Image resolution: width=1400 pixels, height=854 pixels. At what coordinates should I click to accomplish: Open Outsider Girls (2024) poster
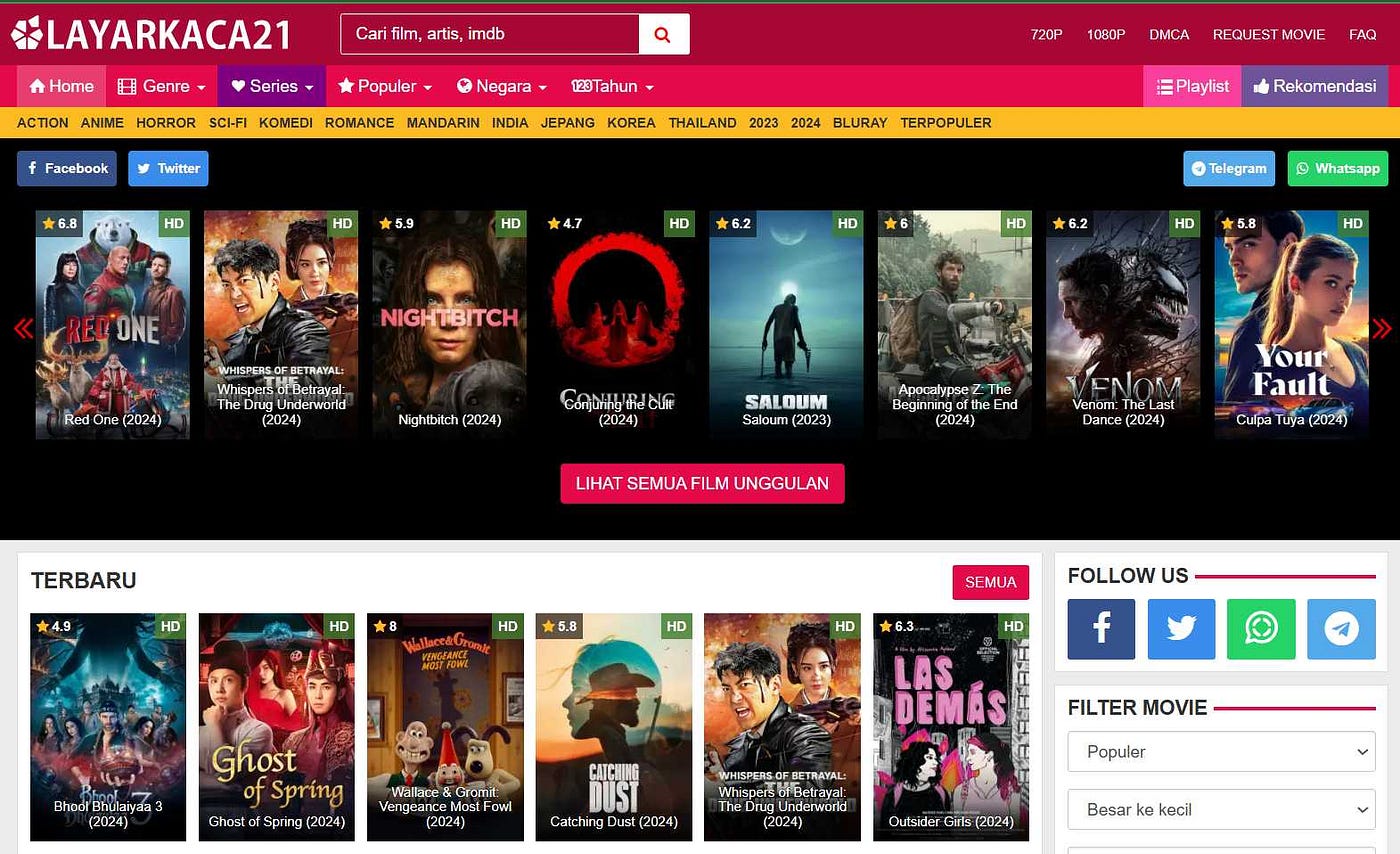tap(951, 727)
